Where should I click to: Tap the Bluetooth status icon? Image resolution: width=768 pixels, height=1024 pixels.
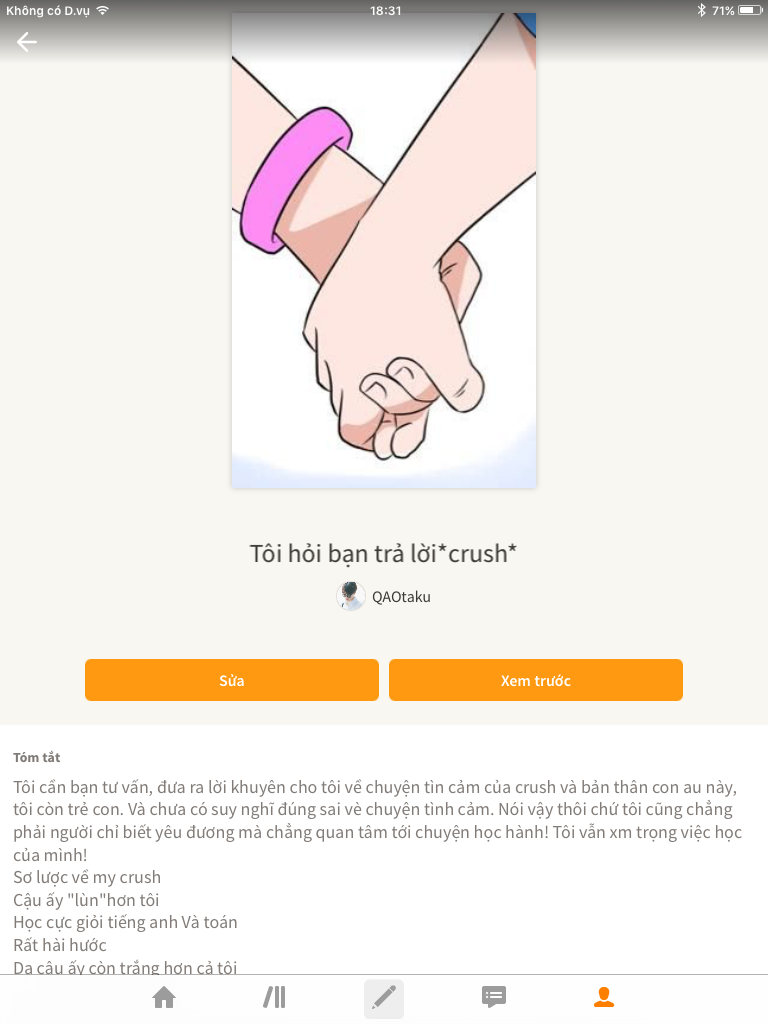pyautogui.click(x=701, y=10)
